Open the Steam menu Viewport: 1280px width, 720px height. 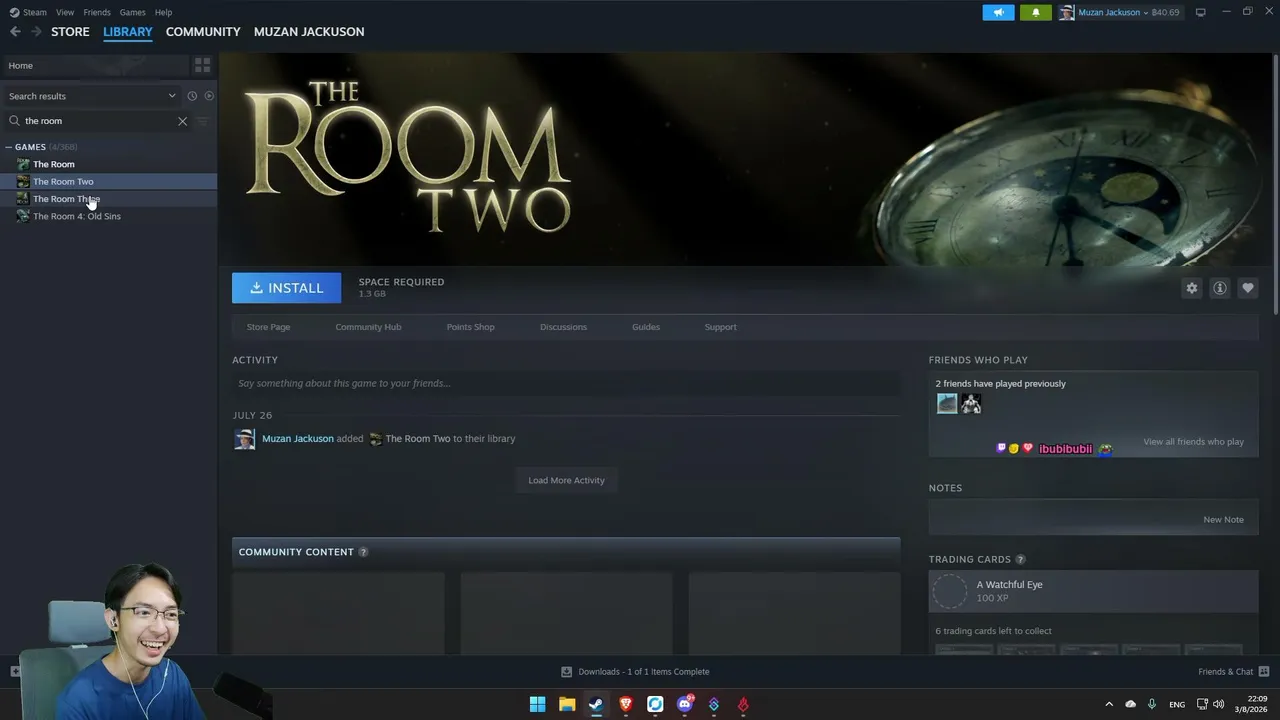click(35, 12)
